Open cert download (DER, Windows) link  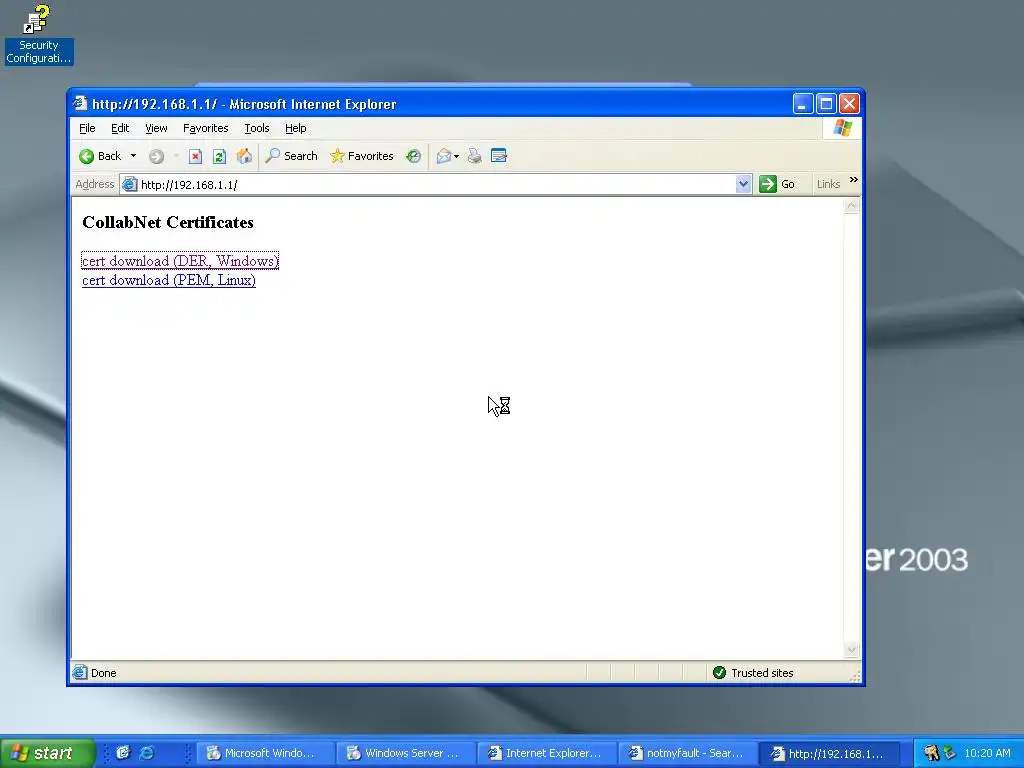[x=180, y=261]
